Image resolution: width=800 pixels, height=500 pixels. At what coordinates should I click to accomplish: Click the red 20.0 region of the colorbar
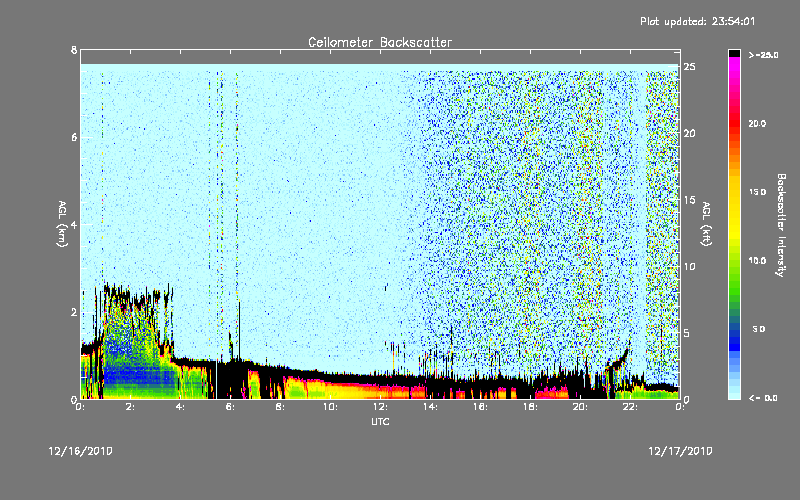point(734,124)
